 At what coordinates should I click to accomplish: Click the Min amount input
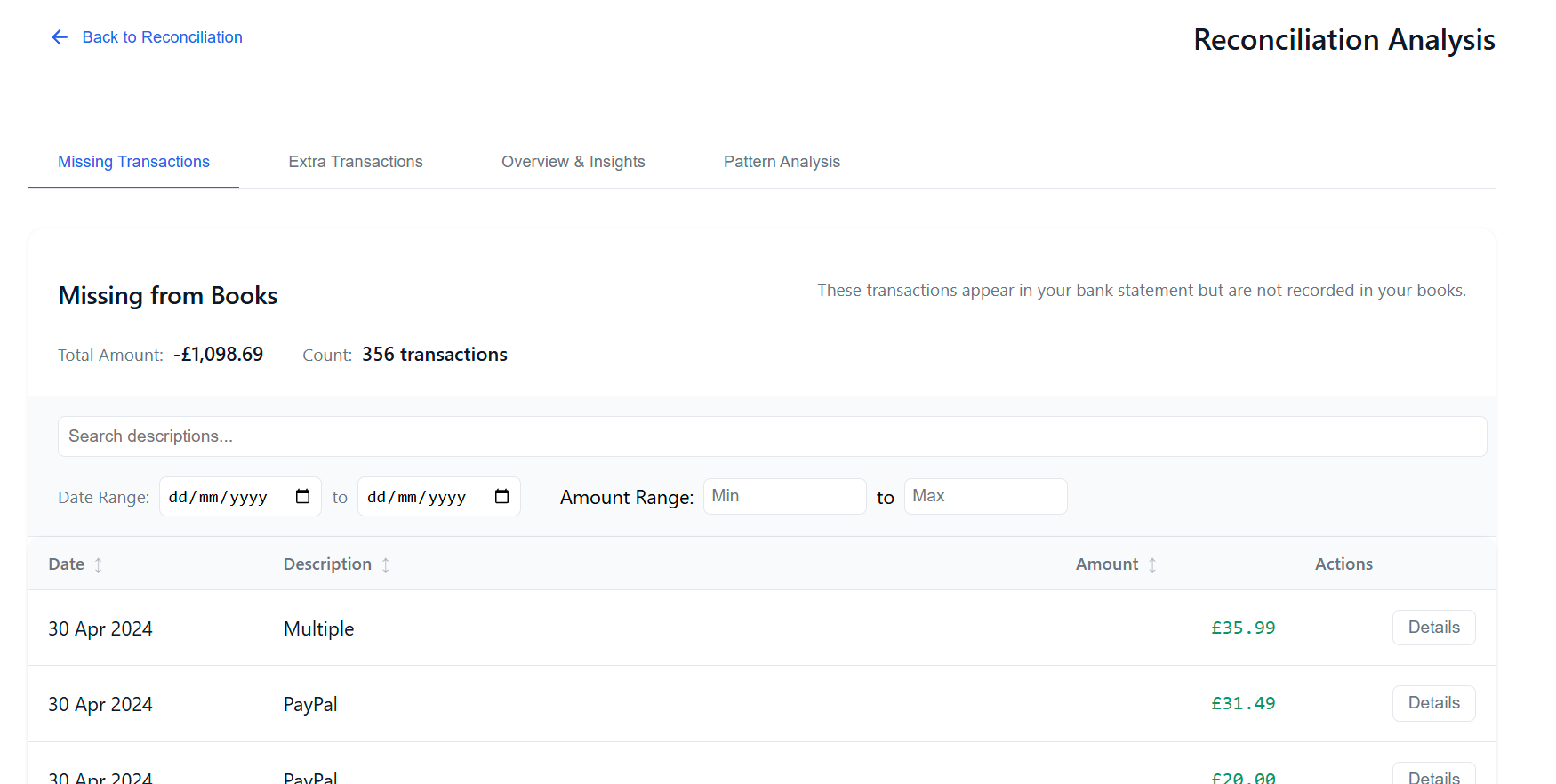[784, 496]
